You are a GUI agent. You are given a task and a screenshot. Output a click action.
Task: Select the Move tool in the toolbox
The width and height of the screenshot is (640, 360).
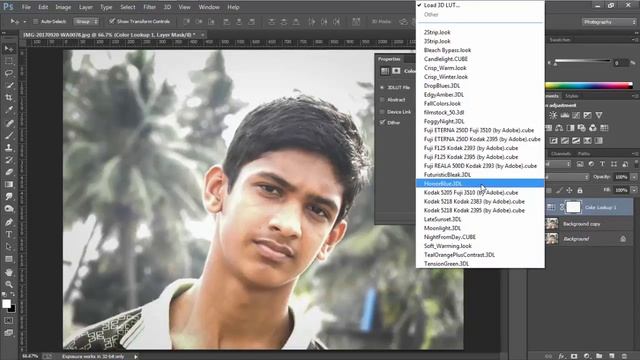click(9, 49)
